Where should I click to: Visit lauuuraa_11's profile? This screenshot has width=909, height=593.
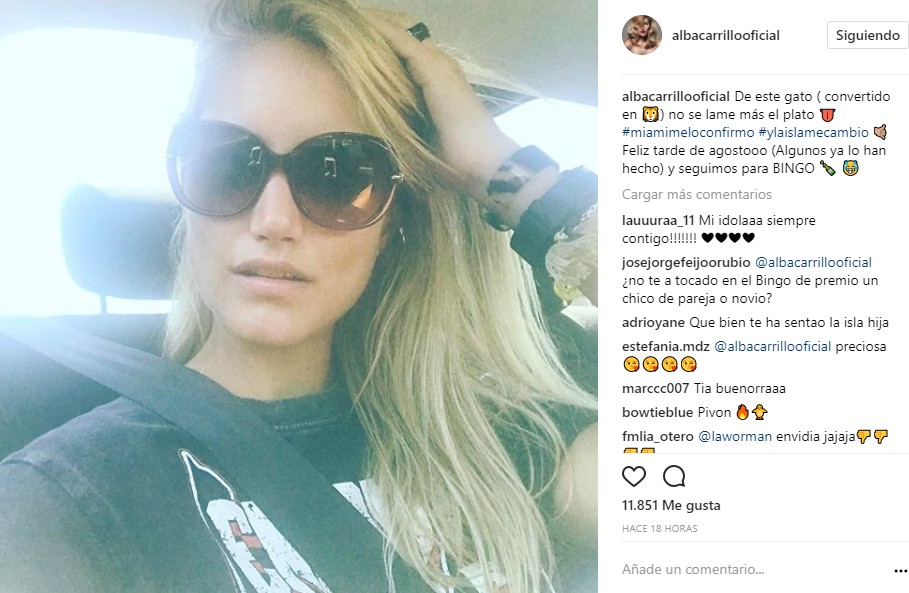[658, 220]
